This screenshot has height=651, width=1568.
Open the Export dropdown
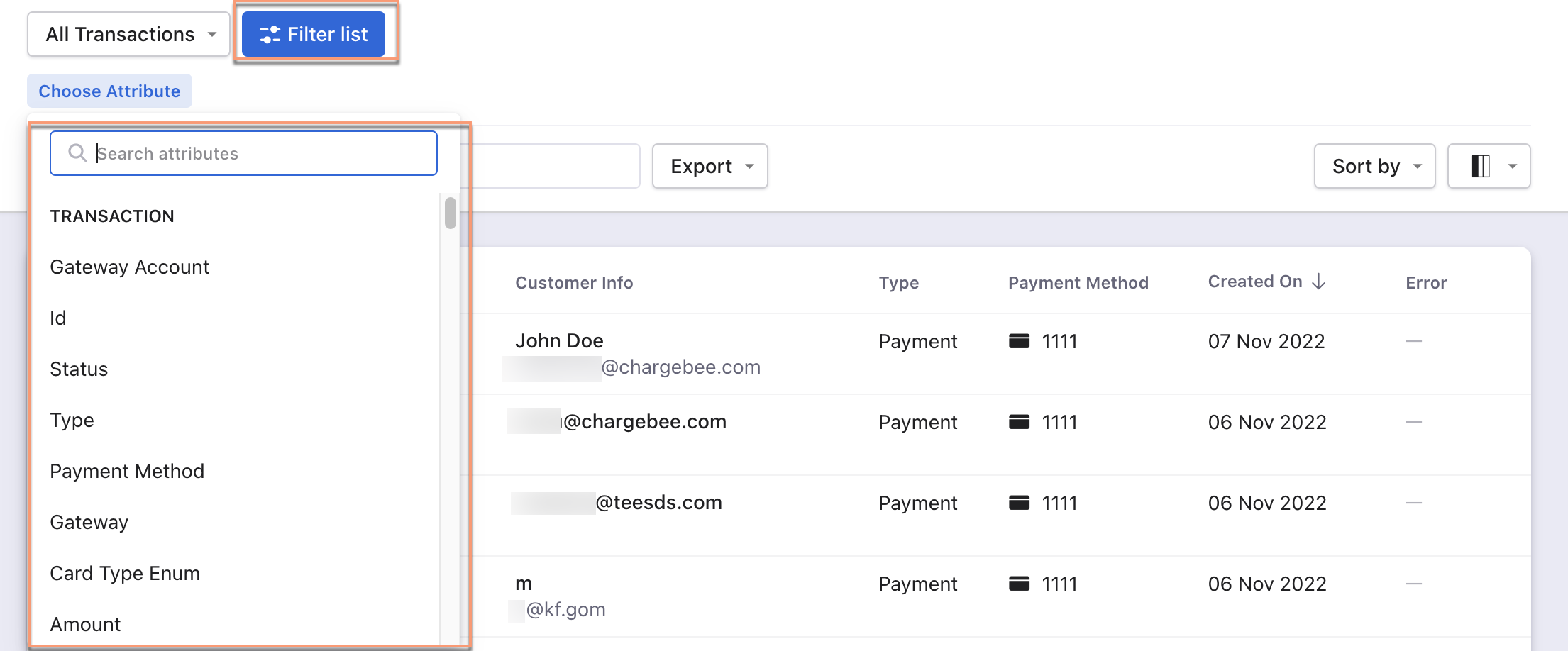pos(710,166)
